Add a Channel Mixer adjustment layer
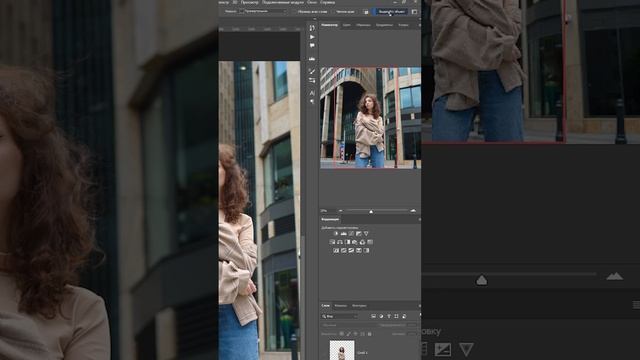Viewport: 640px width, 360px height. (x=362, y=242)
